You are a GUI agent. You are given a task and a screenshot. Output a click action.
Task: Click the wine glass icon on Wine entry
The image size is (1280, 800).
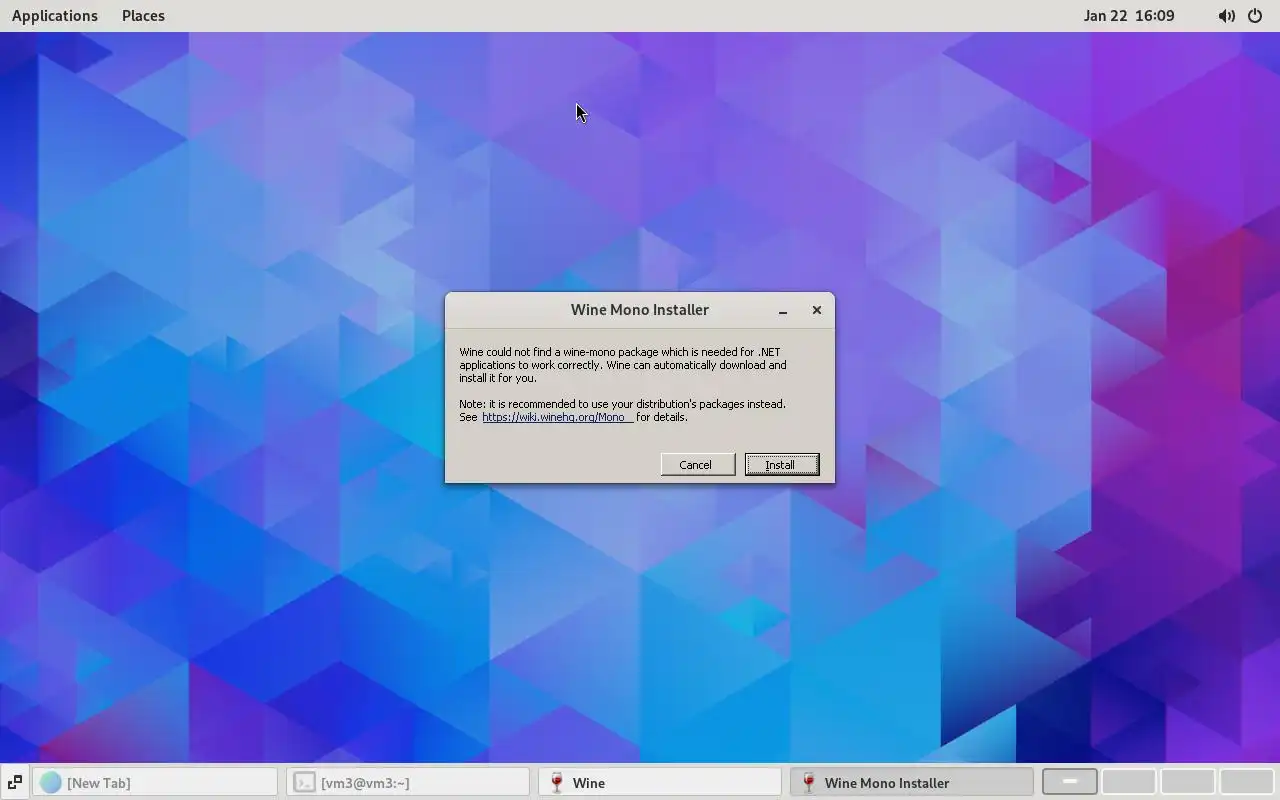tap(557, 782)
